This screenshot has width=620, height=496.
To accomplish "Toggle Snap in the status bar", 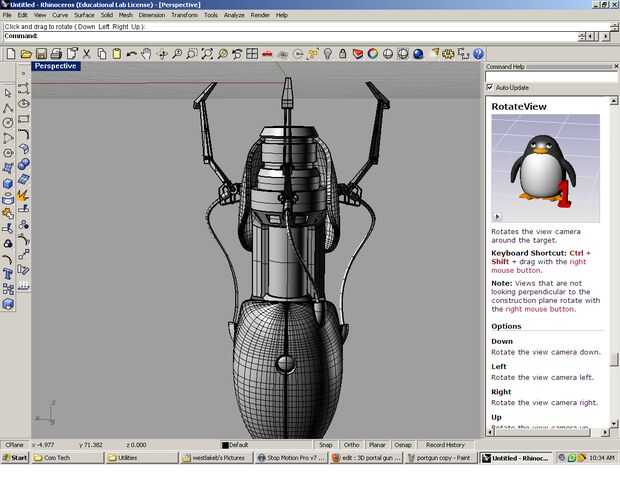I will tap(325, 444).
